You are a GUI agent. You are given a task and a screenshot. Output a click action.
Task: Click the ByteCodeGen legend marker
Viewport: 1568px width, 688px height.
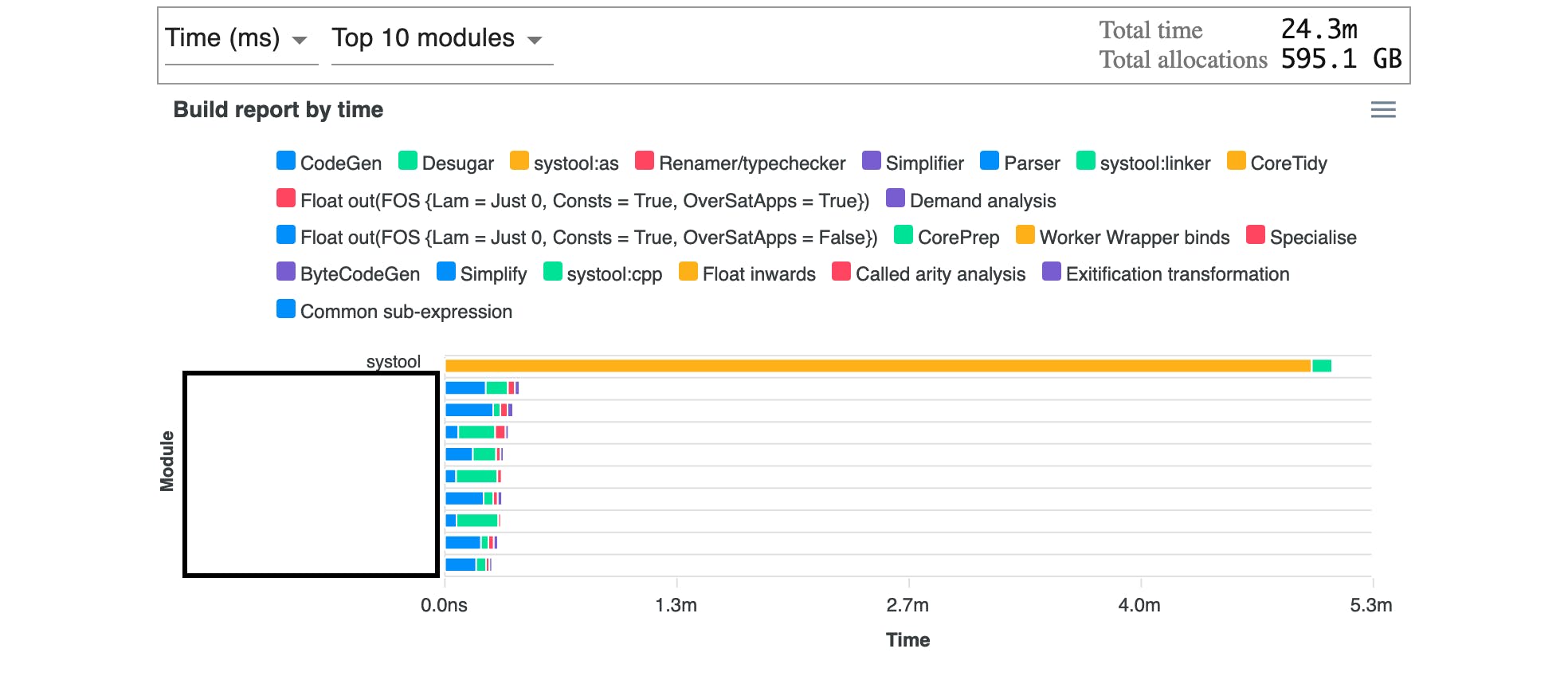click(x=286, y=272)
